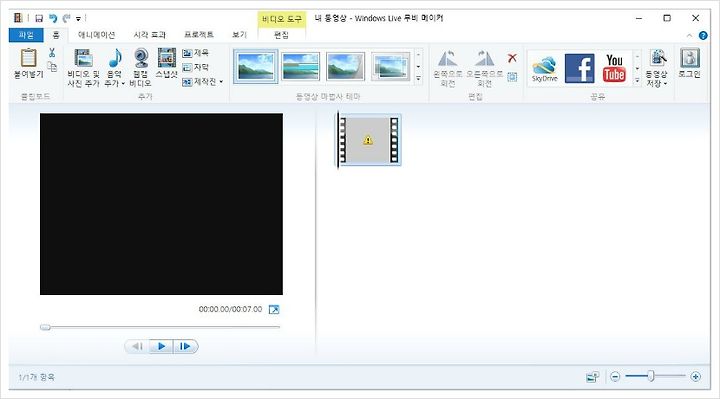Zoom out timeline with minus button
Viewport: 720px width, 399px height.
(x=615, y=377)
